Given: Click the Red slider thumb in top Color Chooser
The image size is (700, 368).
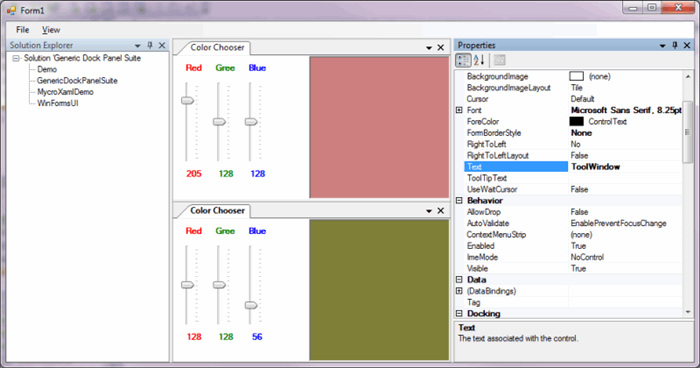Looking at the screenshot, I should coord(188,100).
